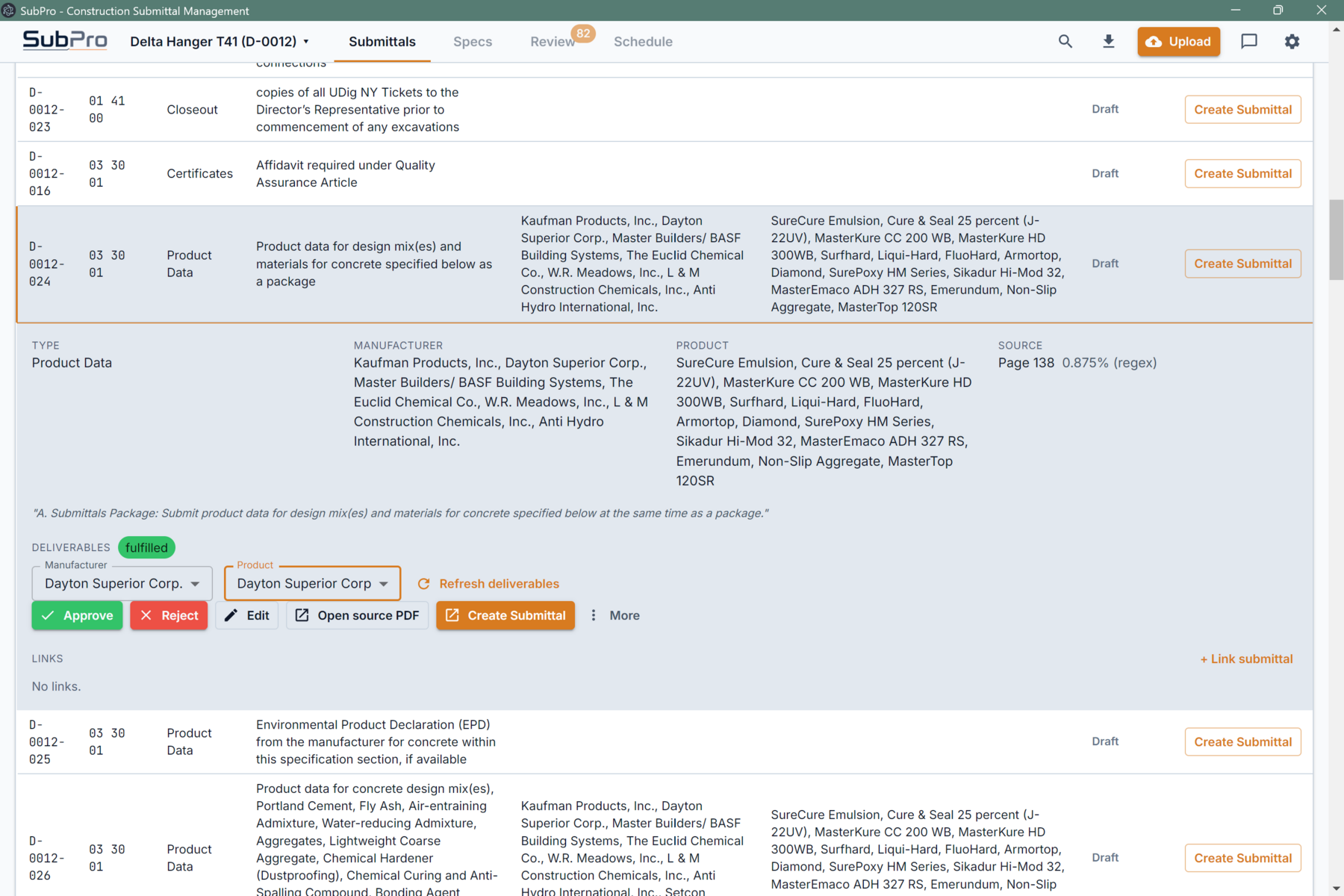Click the fulfilled status badge

pos(146,547)
